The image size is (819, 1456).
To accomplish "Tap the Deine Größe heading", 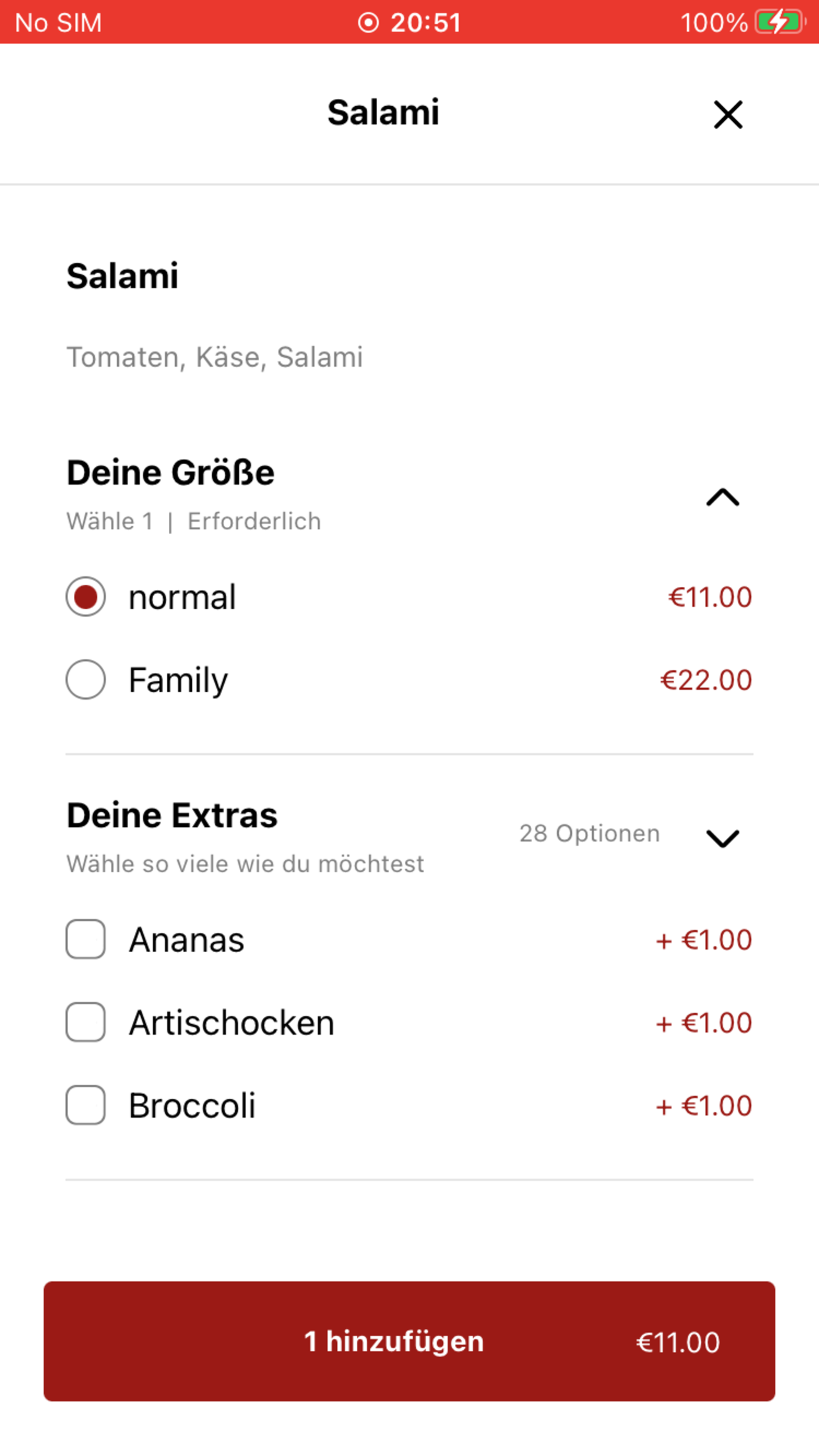I will tap(170, 473).
